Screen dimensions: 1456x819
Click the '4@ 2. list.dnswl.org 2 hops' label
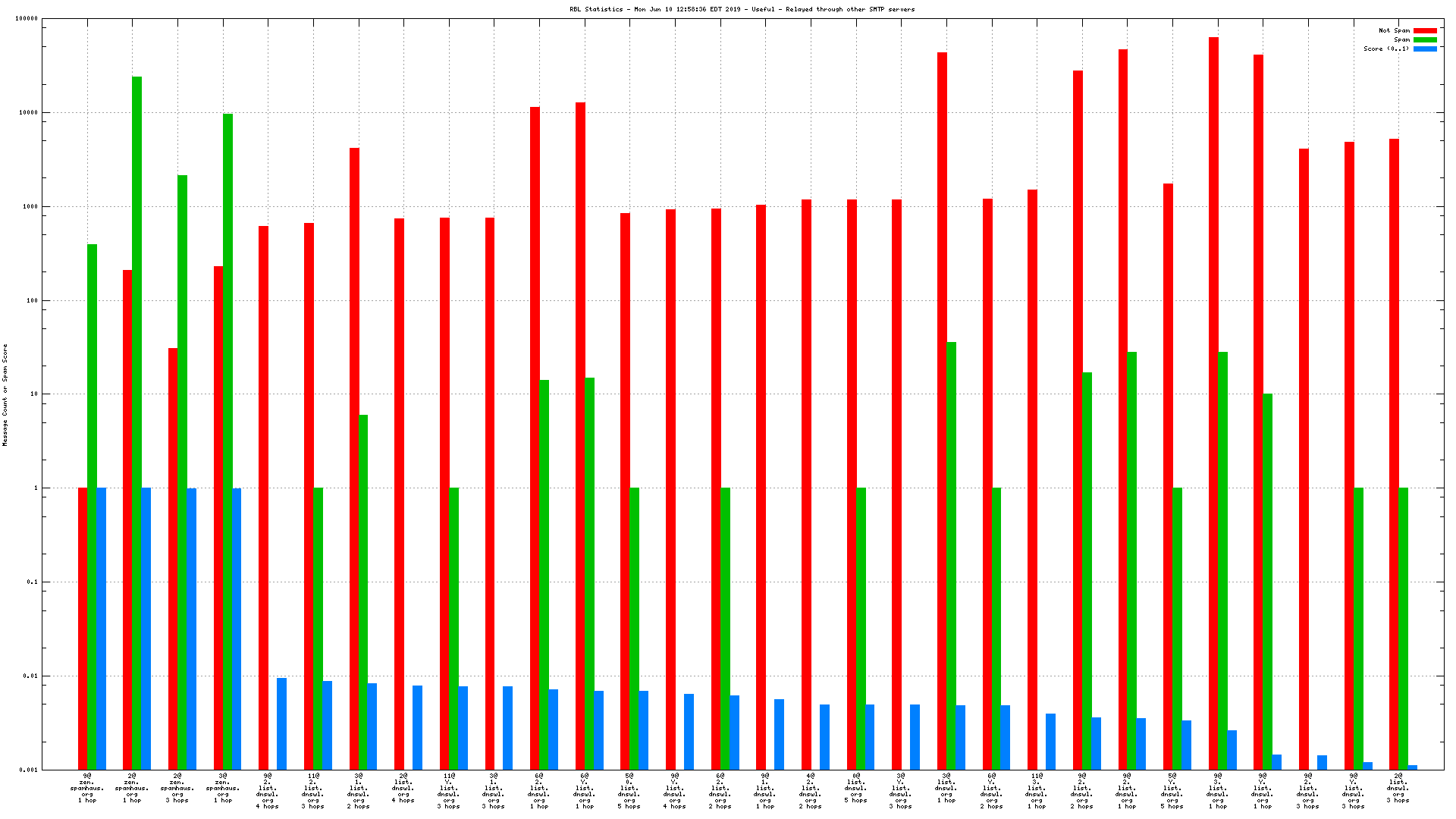[x=810, y=791]
